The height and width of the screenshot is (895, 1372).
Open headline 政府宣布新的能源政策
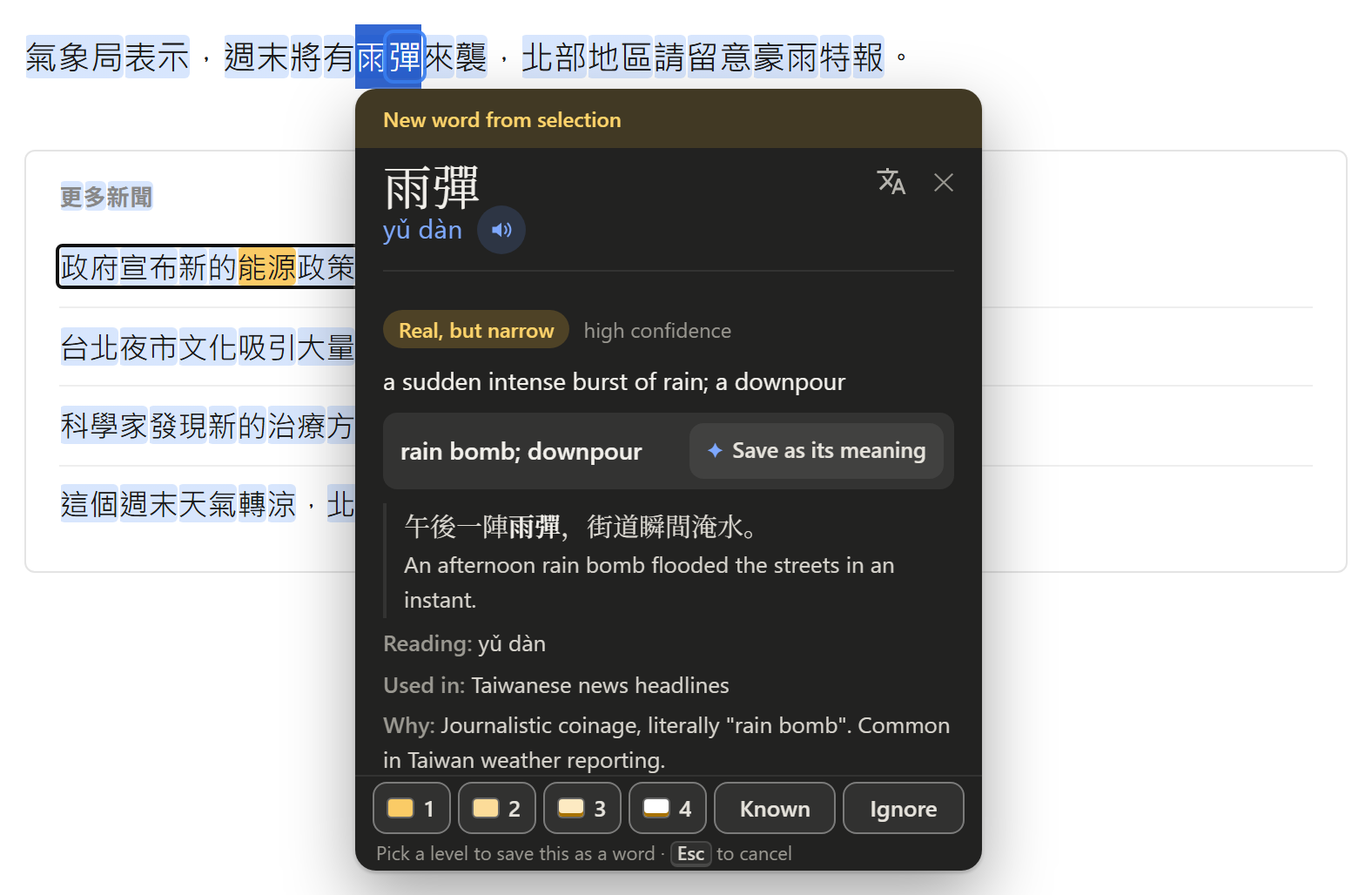click(207, 267)
